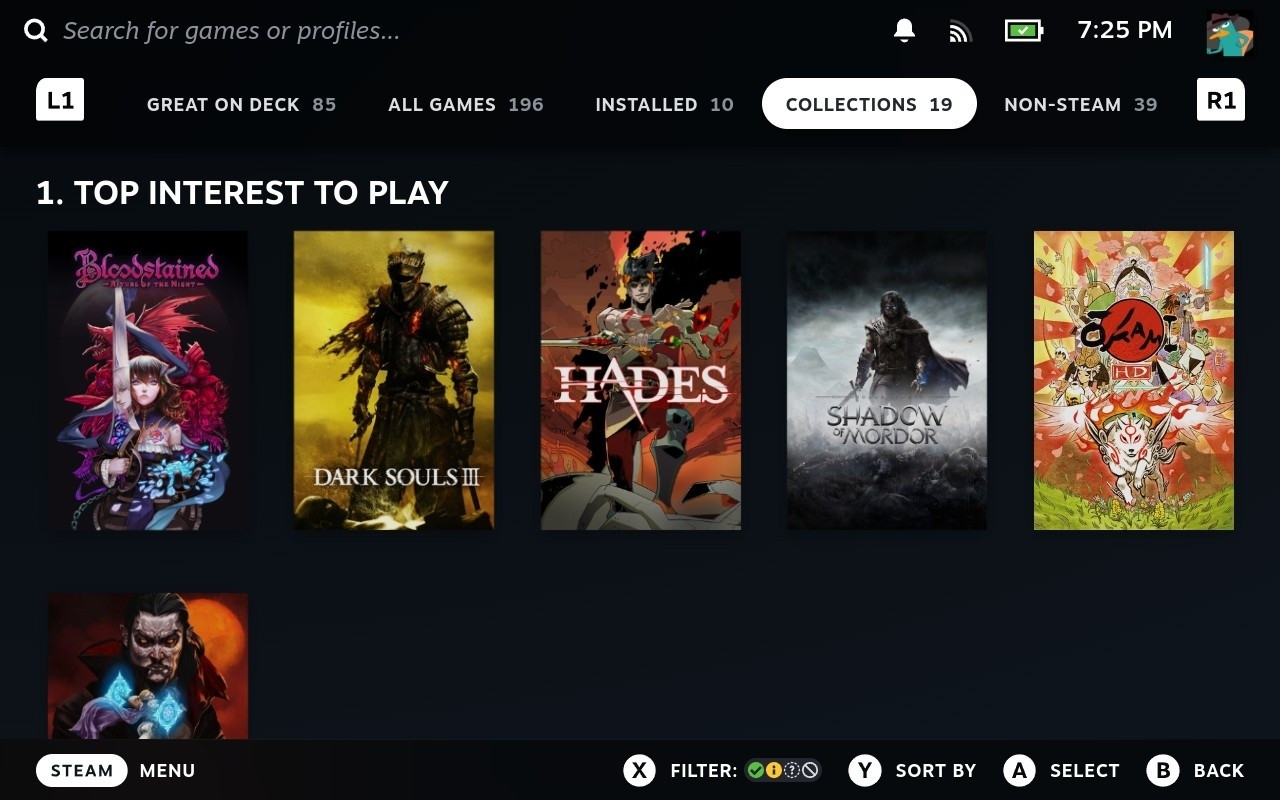Image resolution: width=1280 pixels, height=800 pixels.
Task: Open the user profile avatar
Action: click(x=1229, y=33)
